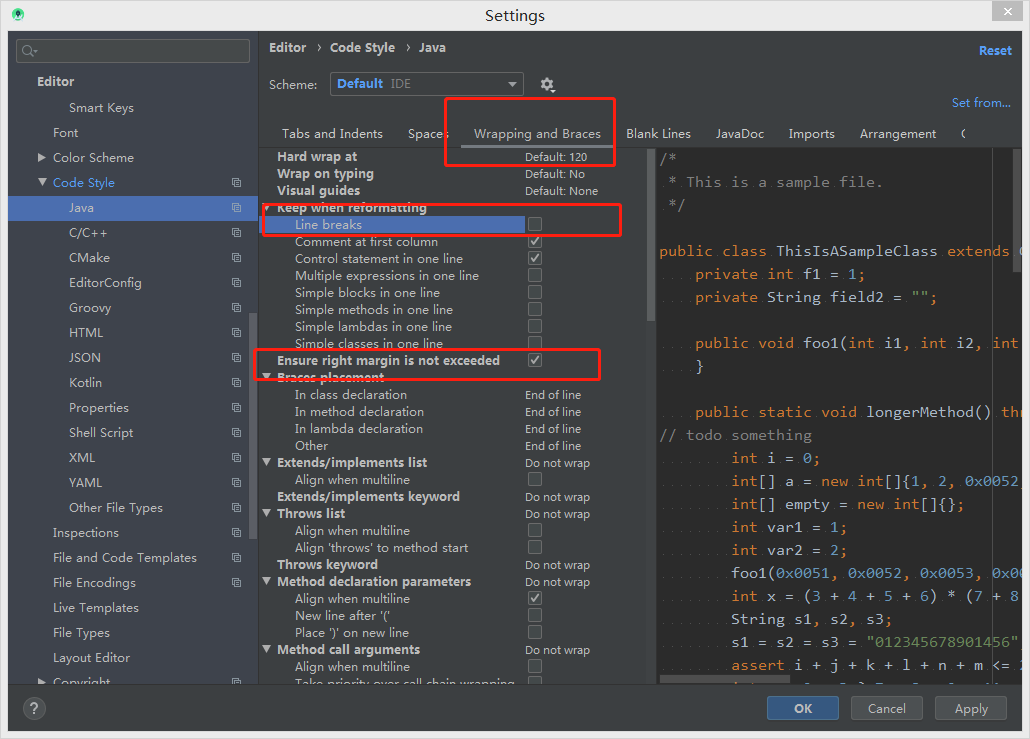
Task: Collapse the Code Style tree node
Action: (x=42, y=183)
